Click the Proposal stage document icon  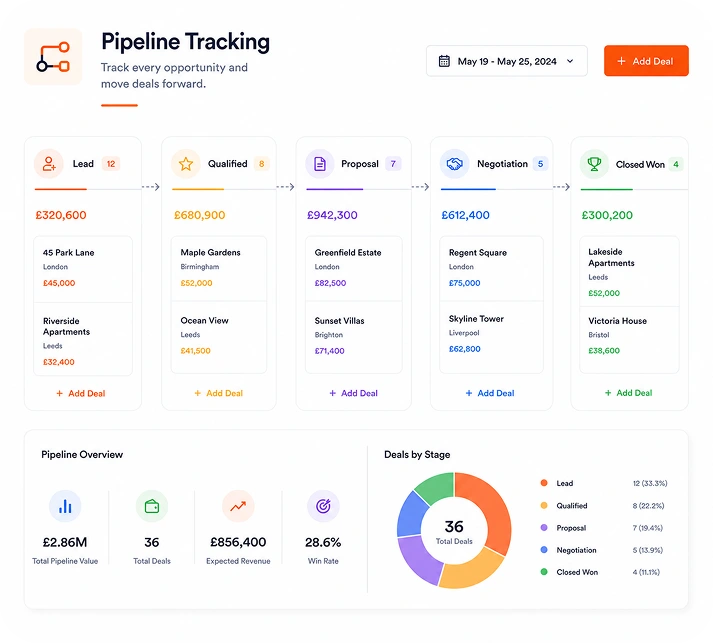coord(320,164)
